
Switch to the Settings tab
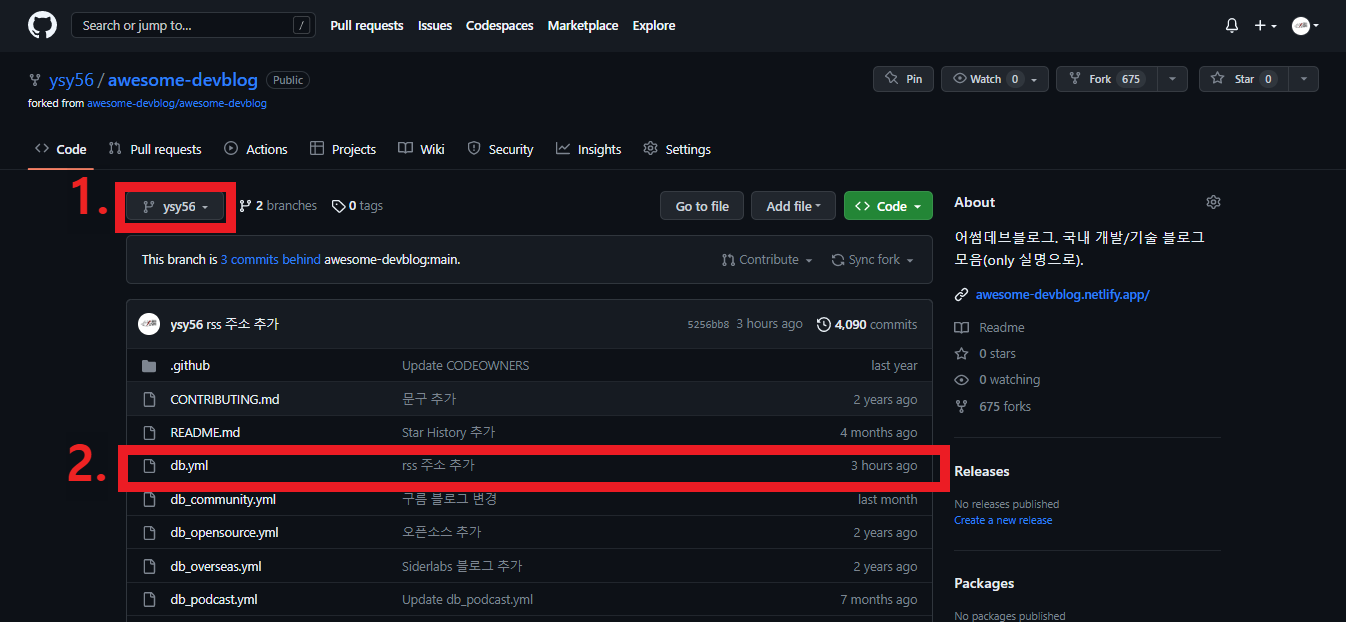pos(677,149)
